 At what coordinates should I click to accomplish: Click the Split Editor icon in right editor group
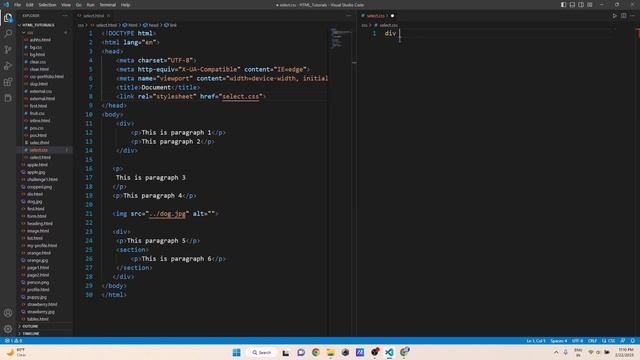pyautogui.click(x=624, y=16)
